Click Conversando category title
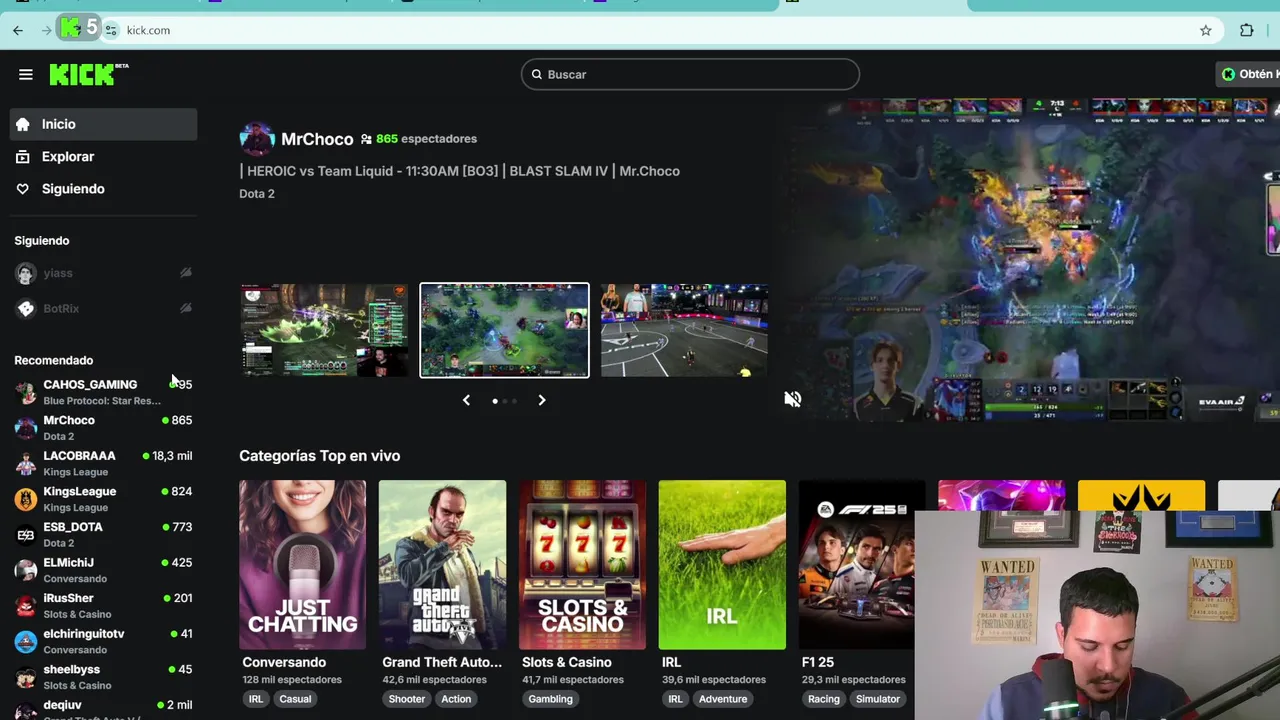1280x720 pixels. click(x=284, y=662)
